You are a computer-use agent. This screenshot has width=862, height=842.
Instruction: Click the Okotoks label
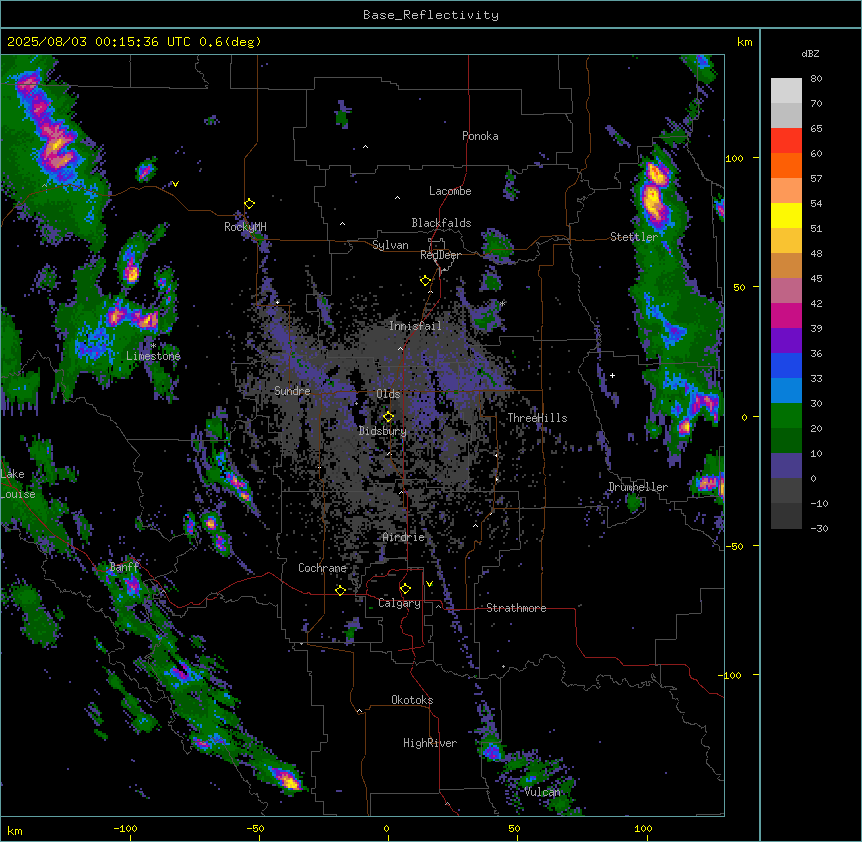pyautogui.click(x=412, y=700)
